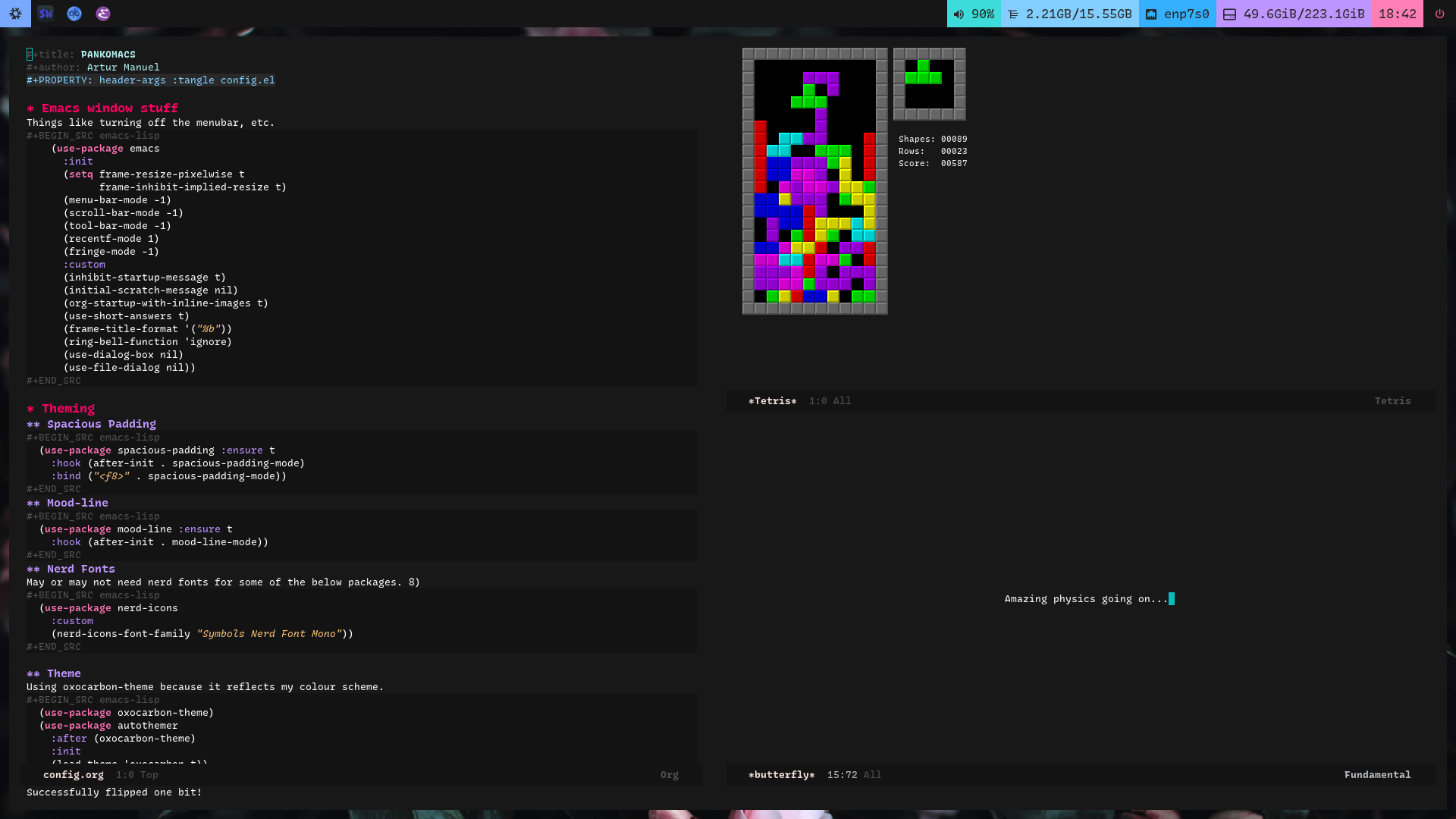1456x819 pixels.
Task: Place cursor on '#+title: PANKOMACS' line
Action: (x=81, y=55)
